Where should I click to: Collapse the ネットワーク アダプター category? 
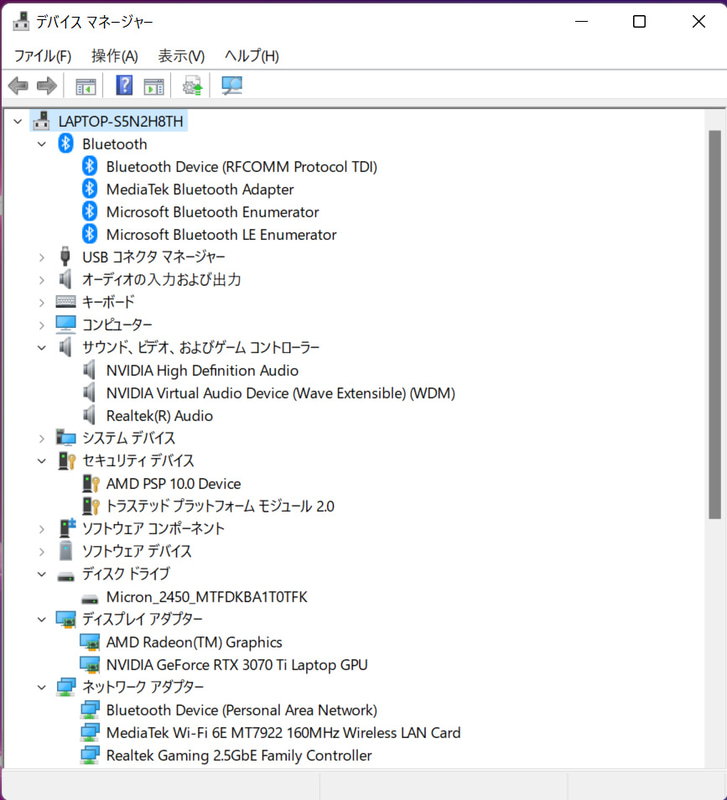click(x=42, y=687)
